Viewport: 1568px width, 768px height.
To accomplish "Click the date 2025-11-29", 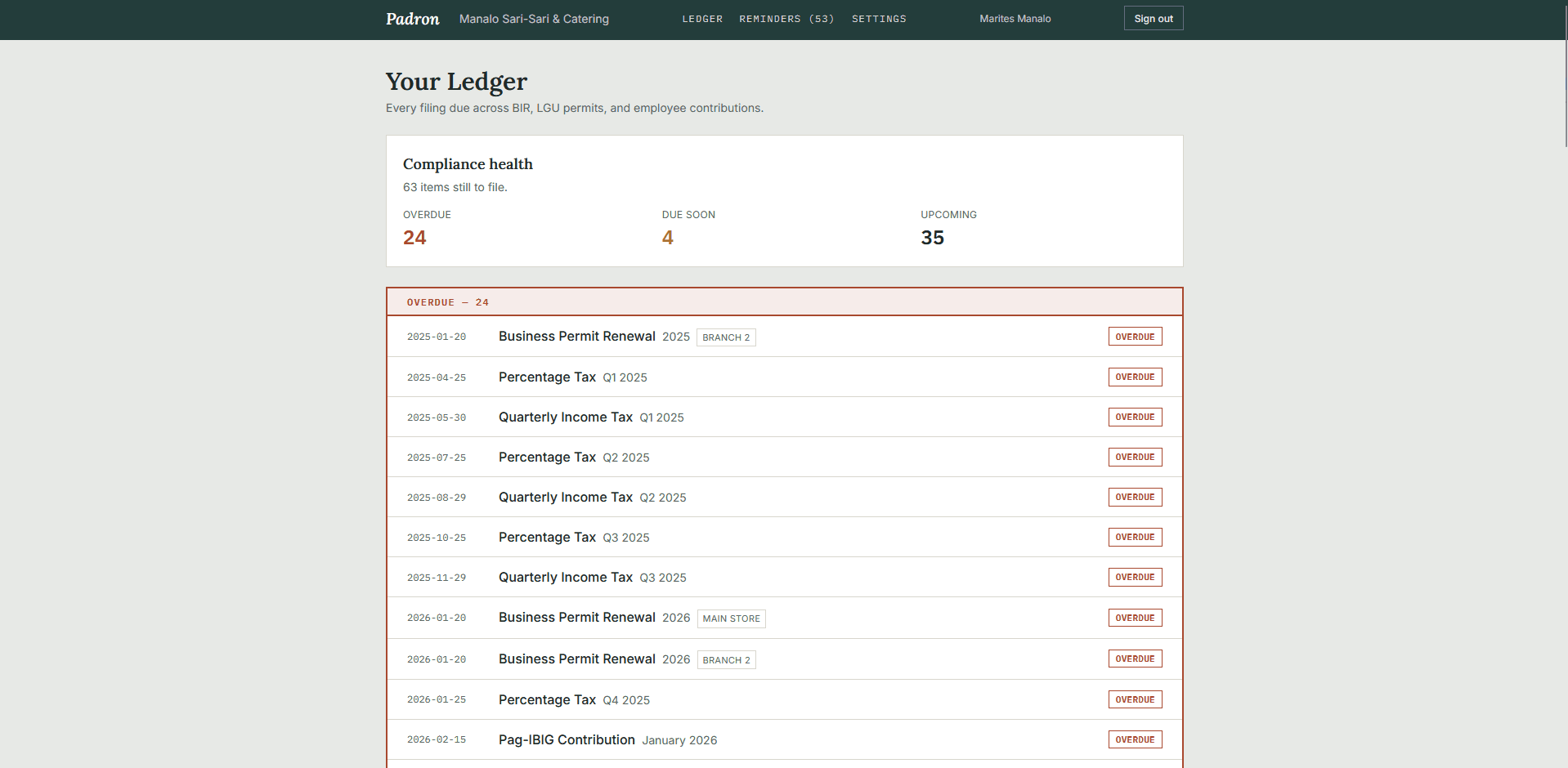I will pyautogui.click(x=437, y=578).
